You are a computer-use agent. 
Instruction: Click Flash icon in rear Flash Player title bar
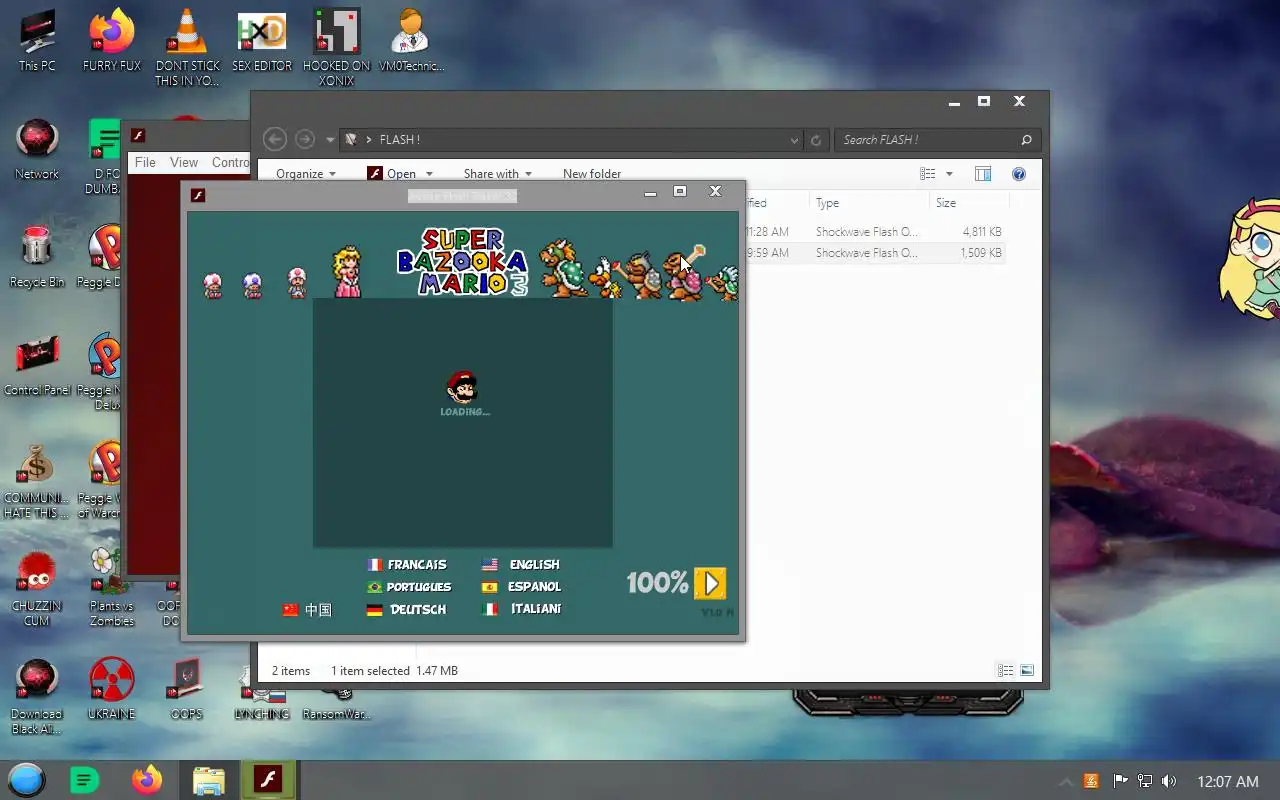pos(138,136)
